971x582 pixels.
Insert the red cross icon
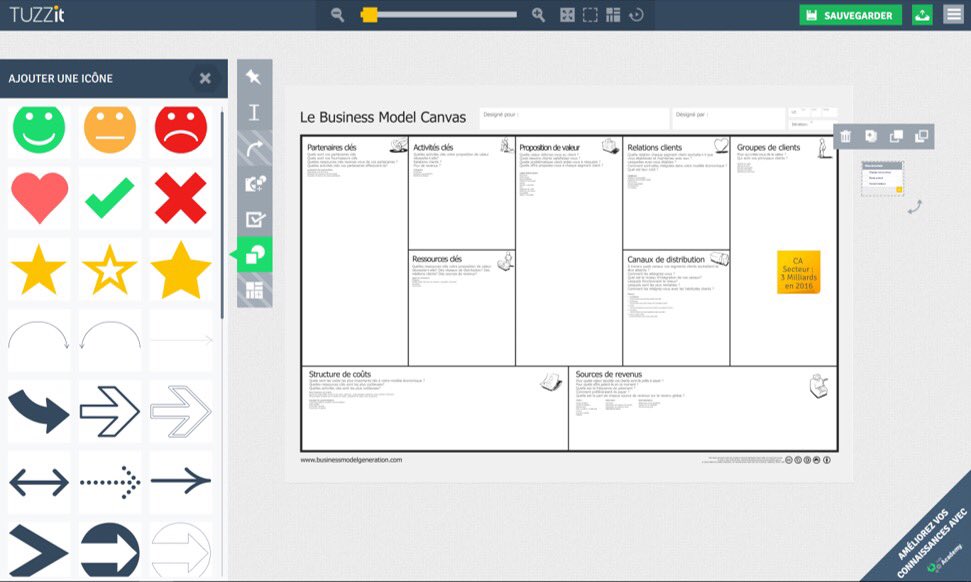click(181, 198)
